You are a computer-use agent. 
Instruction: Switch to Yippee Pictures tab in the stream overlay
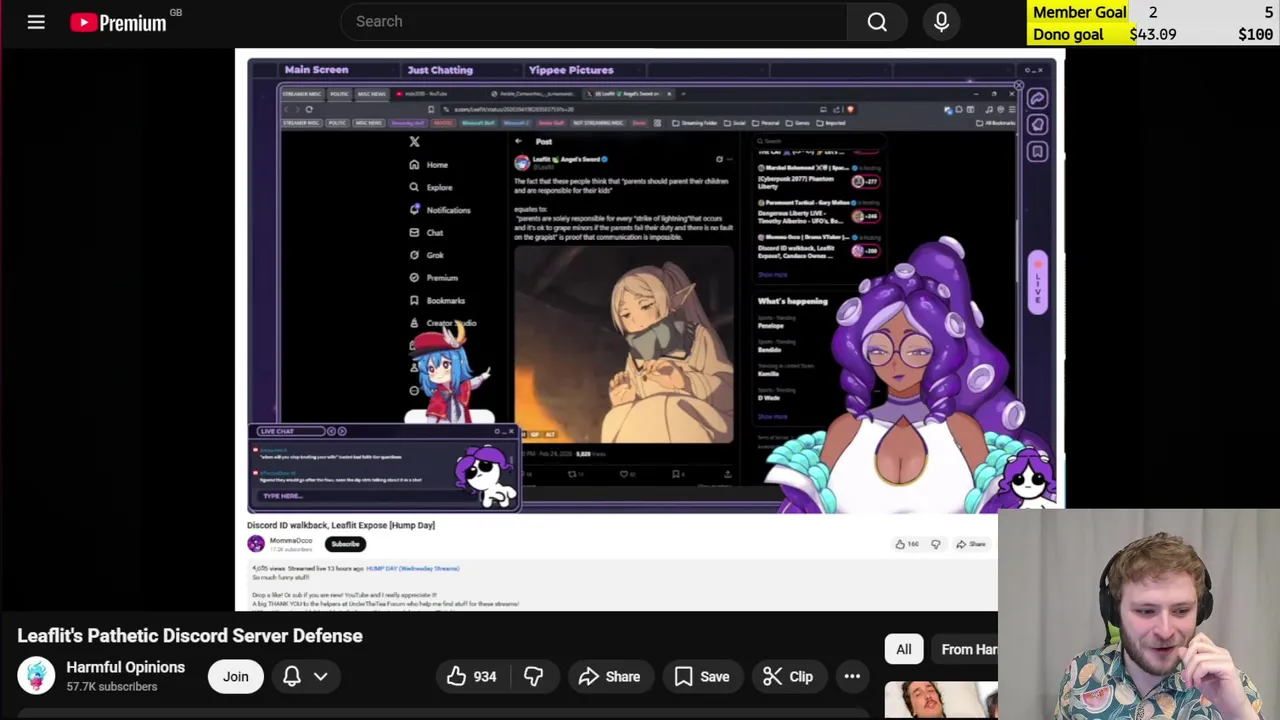[x=571, y=70]
